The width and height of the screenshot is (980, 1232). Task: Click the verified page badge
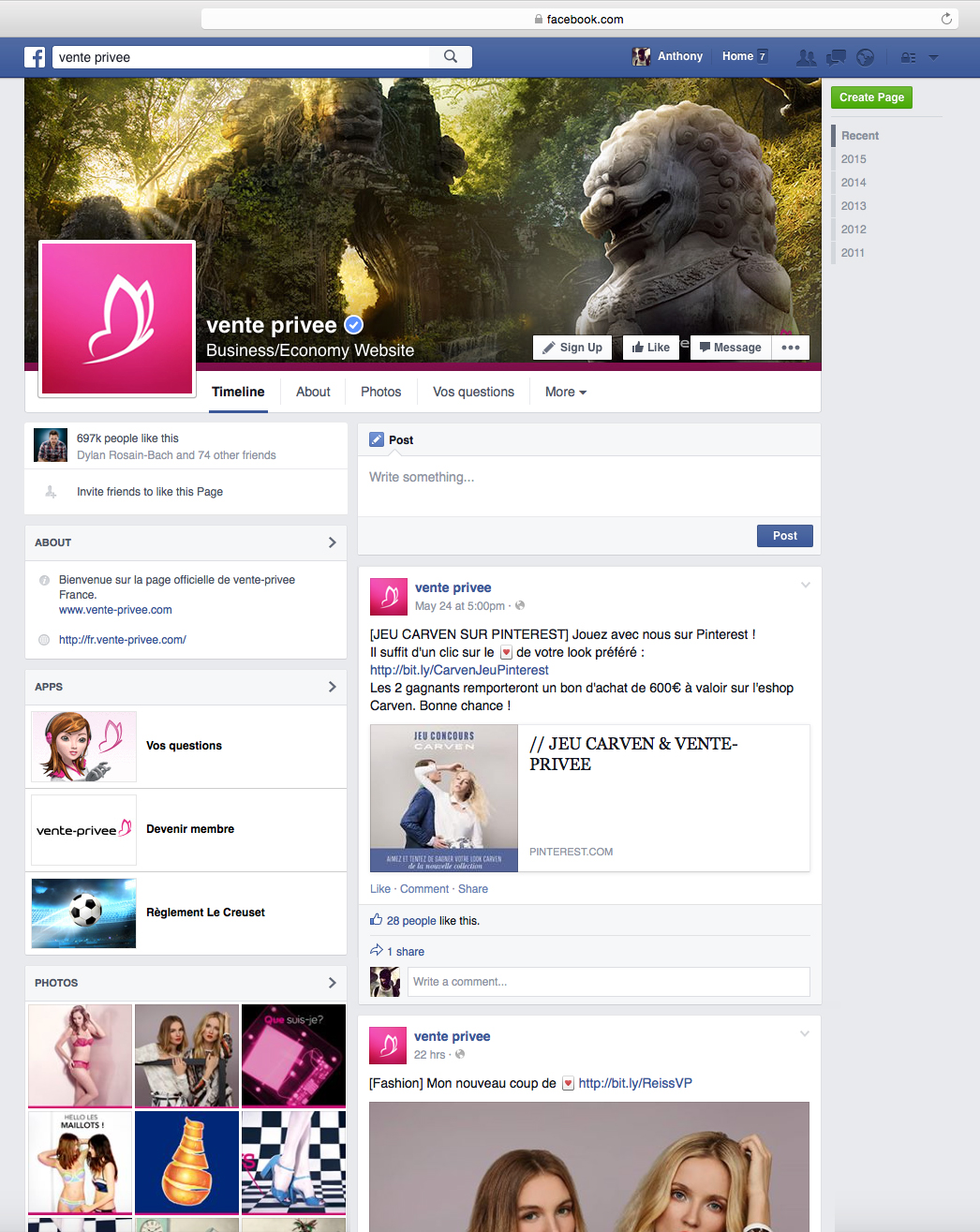pos(353,325)
